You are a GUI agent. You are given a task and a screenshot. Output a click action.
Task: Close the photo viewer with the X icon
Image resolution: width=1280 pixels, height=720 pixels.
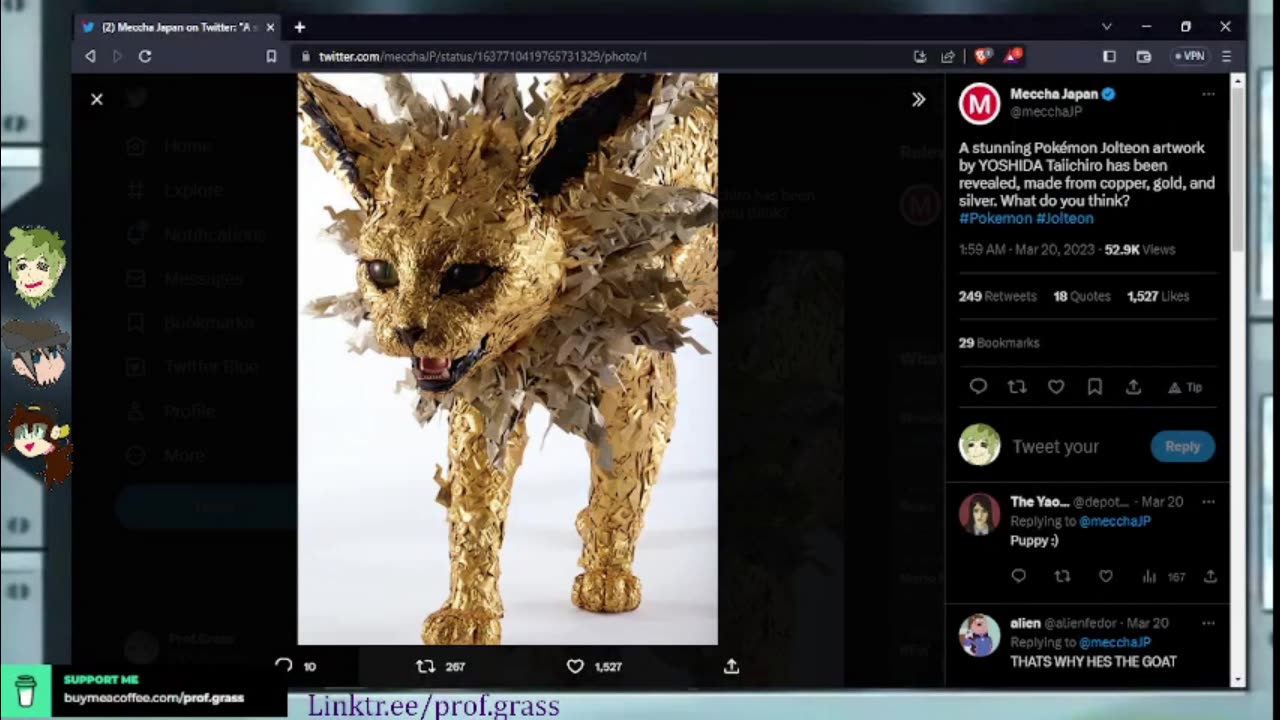pos(97,99)
